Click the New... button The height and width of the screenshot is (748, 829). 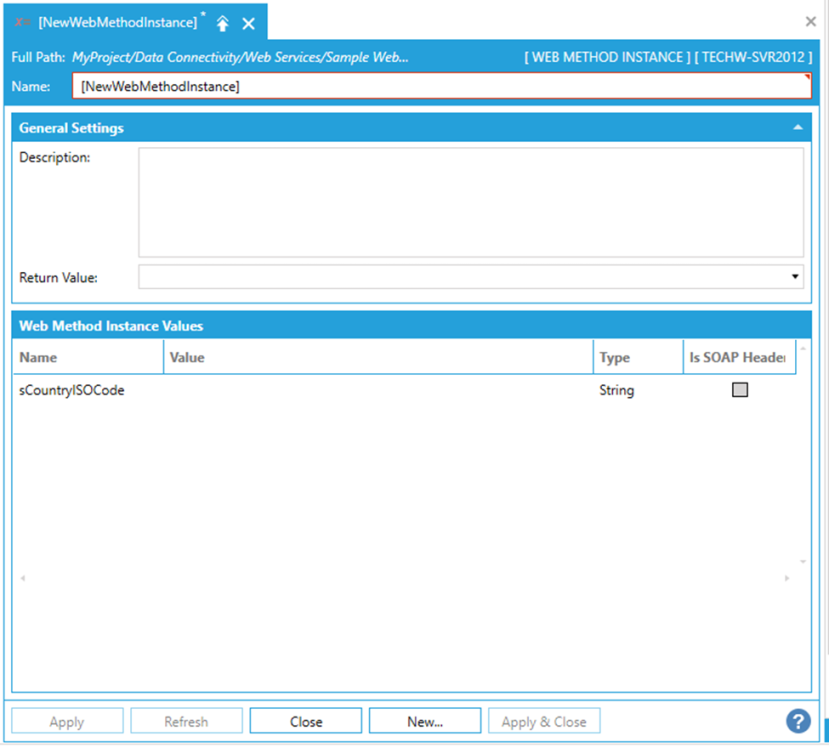[x=425, y=721]
